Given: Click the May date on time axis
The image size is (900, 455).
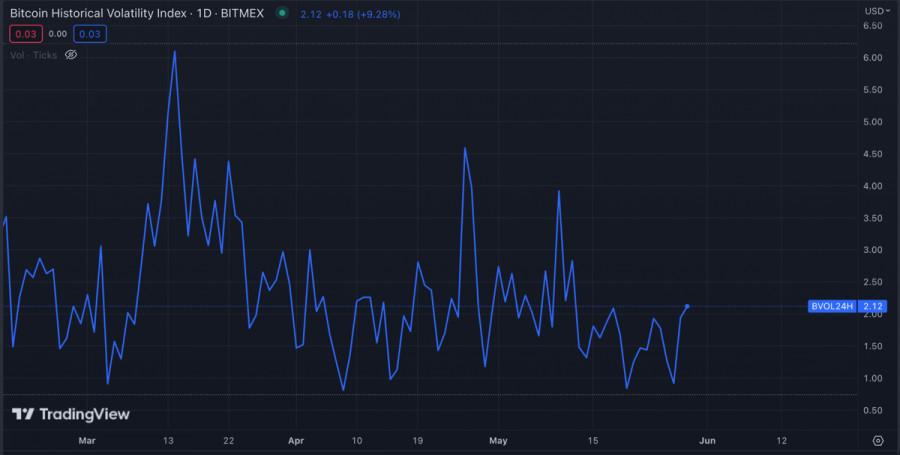Looking at the screenshot, I should (499, 440).
